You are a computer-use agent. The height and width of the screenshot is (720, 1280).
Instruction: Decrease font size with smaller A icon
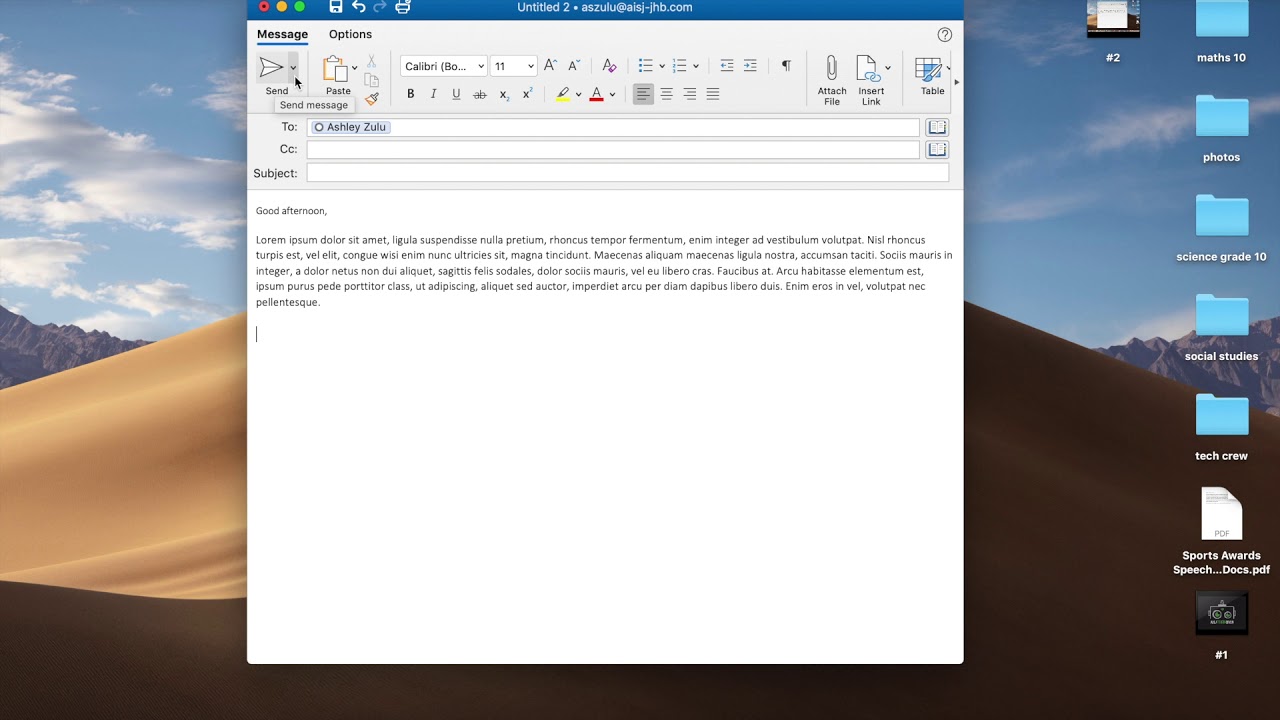[x=574, y=66]
